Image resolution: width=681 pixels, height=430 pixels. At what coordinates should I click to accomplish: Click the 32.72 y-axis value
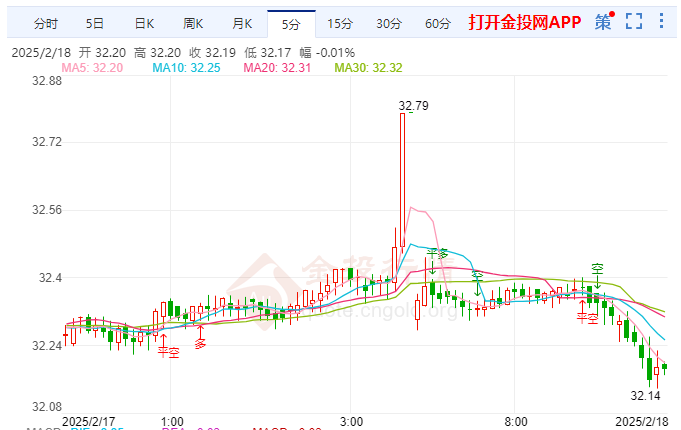click(x=47, y=142)
